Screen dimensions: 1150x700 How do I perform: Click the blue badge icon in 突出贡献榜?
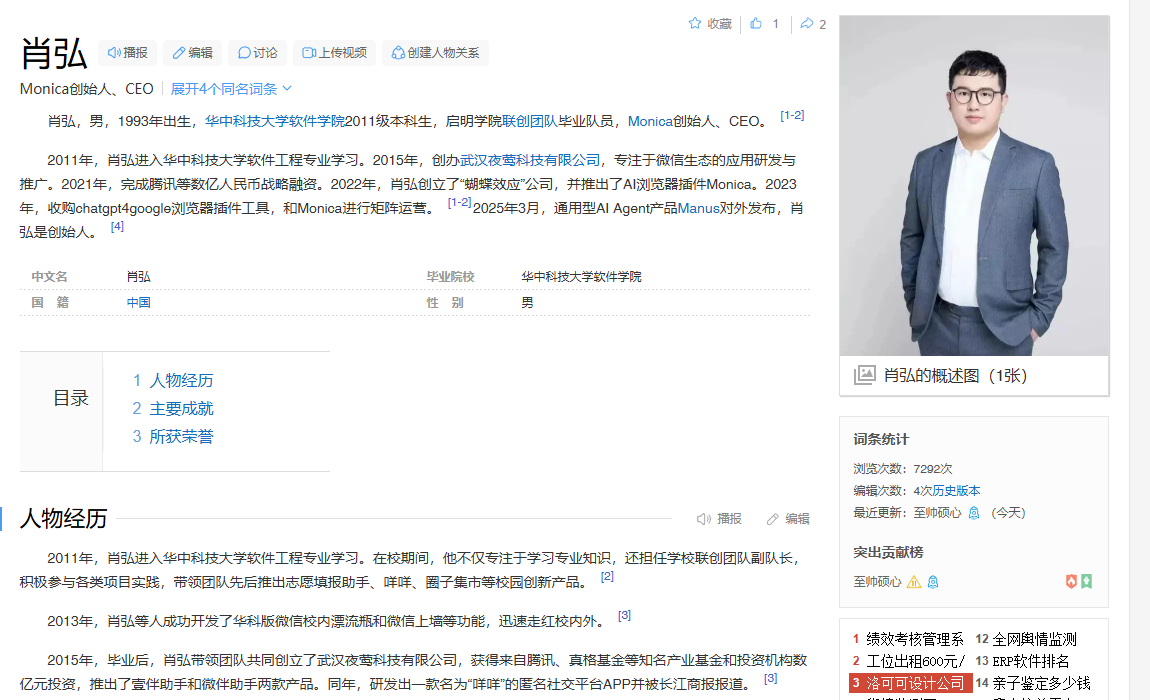[933, 582]
